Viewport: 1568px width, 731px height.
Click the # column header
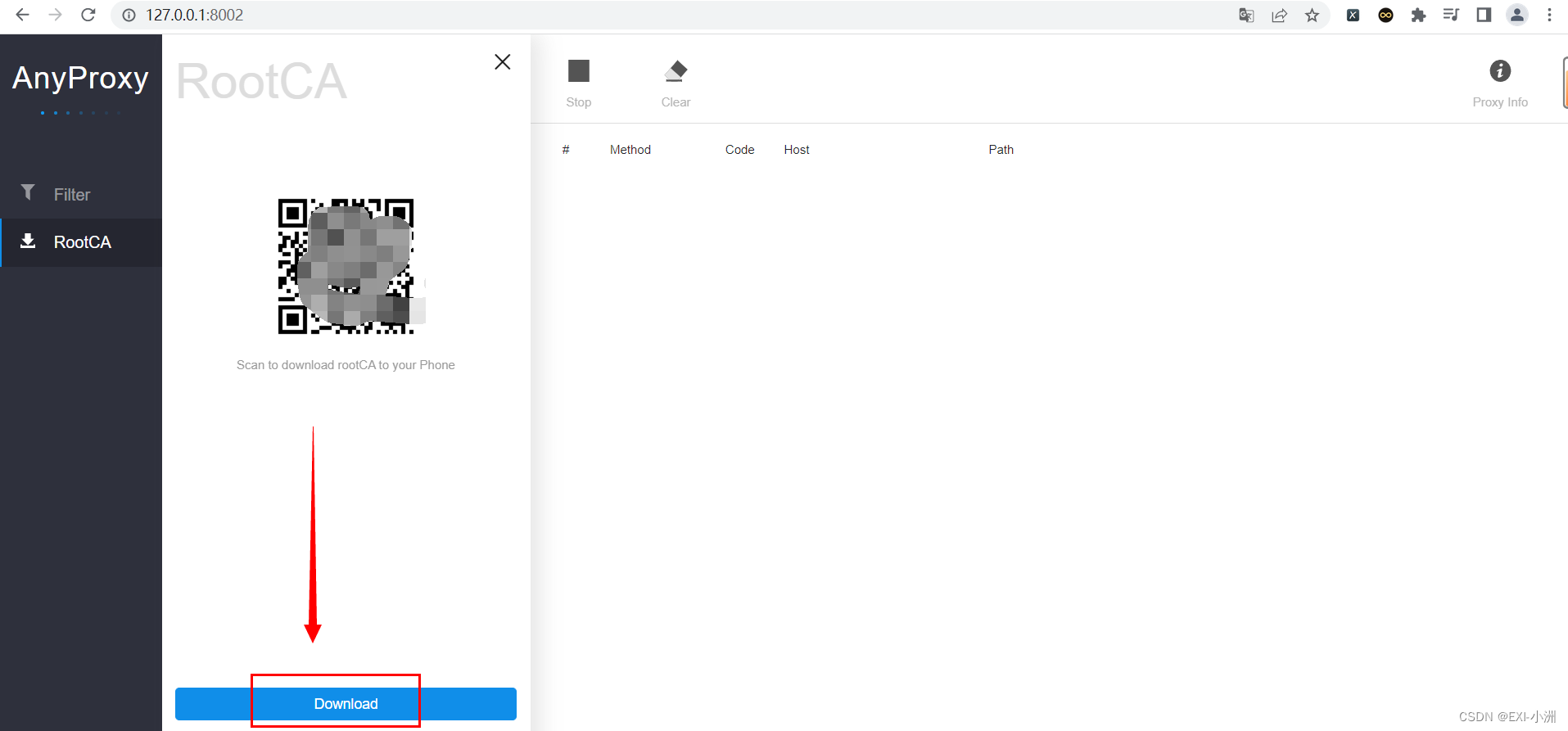(x=566, y=150)
